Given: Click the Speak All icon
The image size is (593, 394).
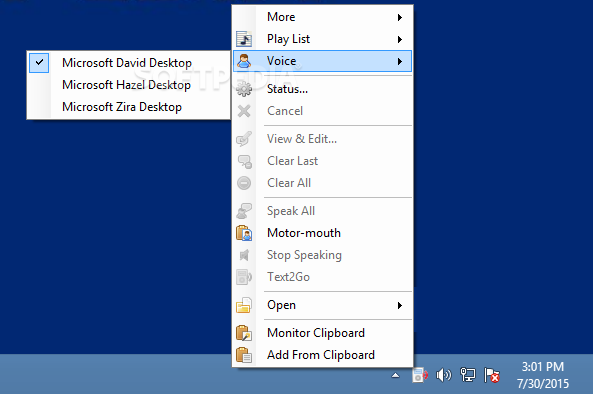Looking at the screenshot, I should tap(244, 211).
